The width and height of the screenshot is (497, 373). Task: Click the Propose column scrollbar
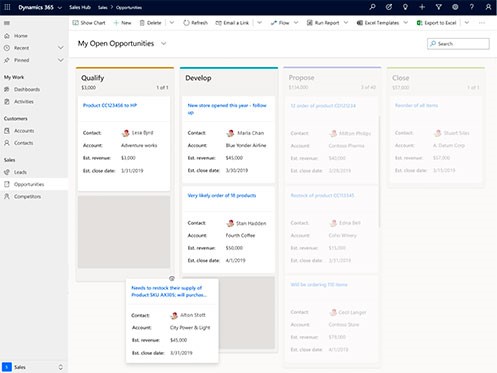click(x=380, y=172)
